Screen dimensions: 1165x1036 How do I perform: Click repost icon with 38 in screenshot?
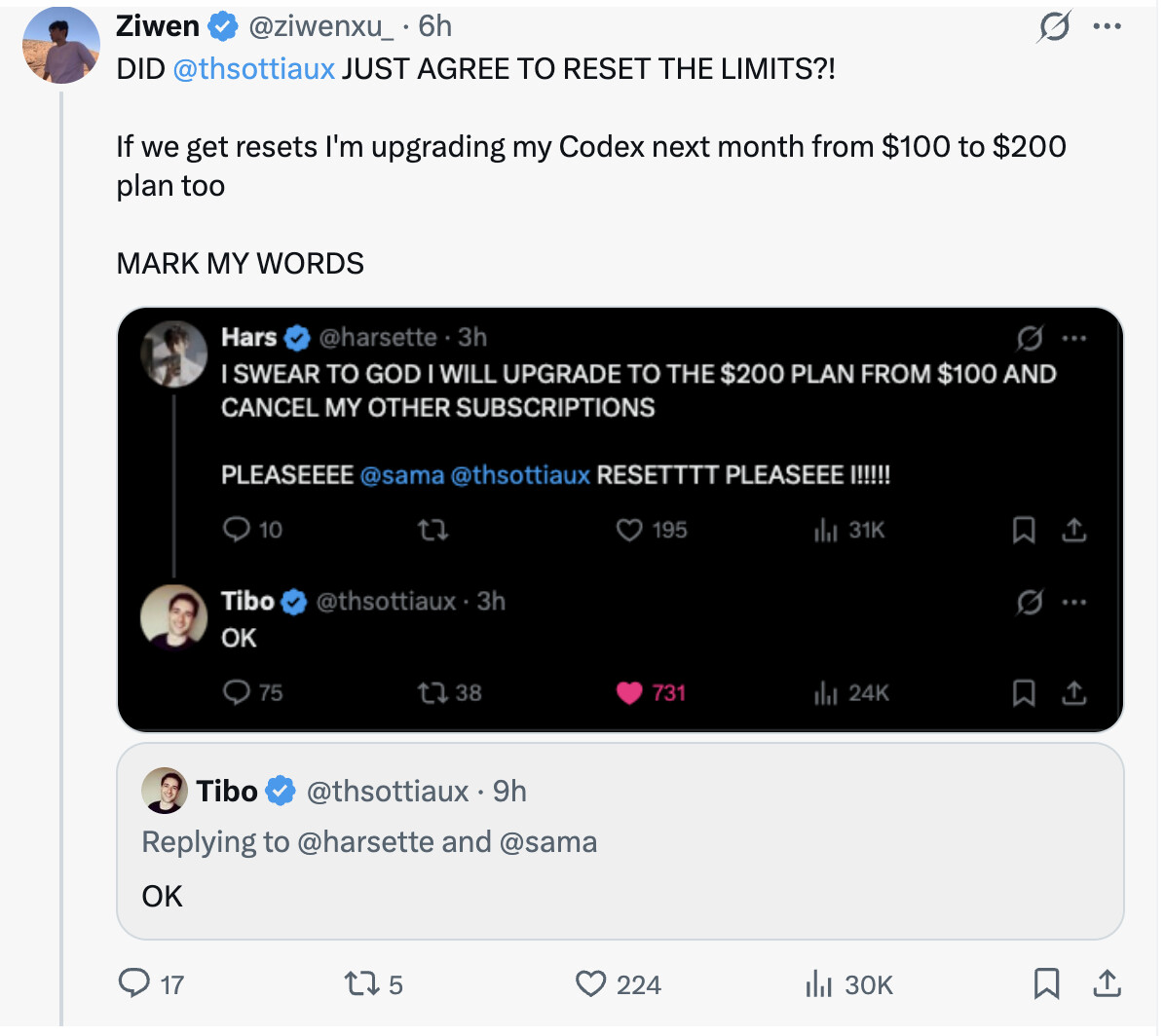pyautogui.click(x=432, y=693)
